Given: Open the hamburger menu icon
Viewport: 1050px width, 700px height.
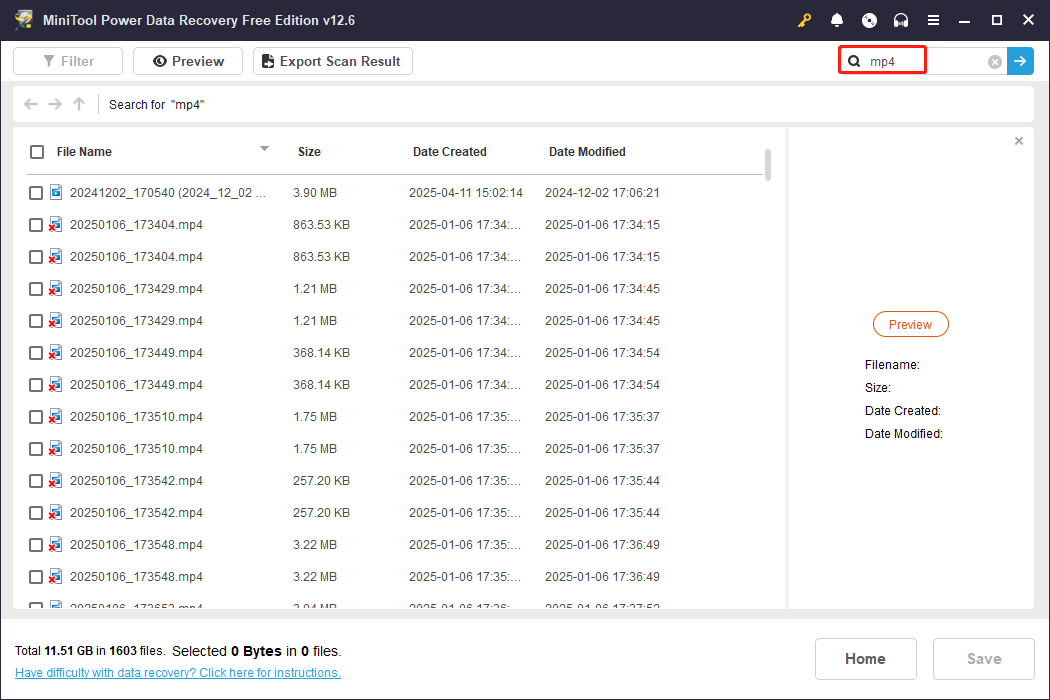Looking at the screenshot, I should pyautogui.click(x=933, y=19).
